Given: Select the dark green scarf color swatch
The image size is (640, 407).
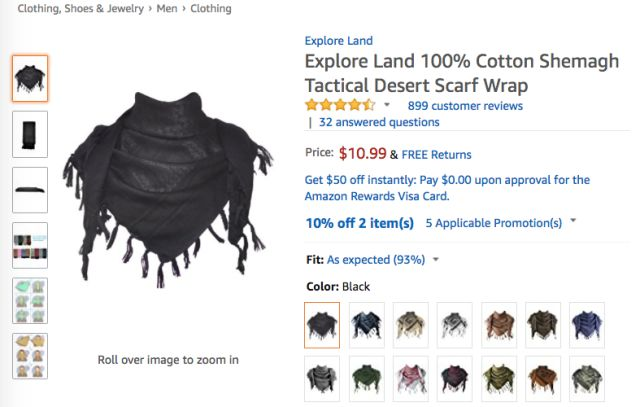Looking at the screenshot, I should (367, 378).
